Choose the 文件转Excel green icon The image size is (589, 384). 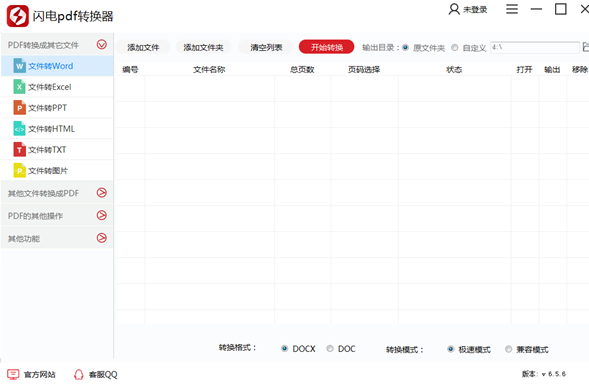(20, 87)
